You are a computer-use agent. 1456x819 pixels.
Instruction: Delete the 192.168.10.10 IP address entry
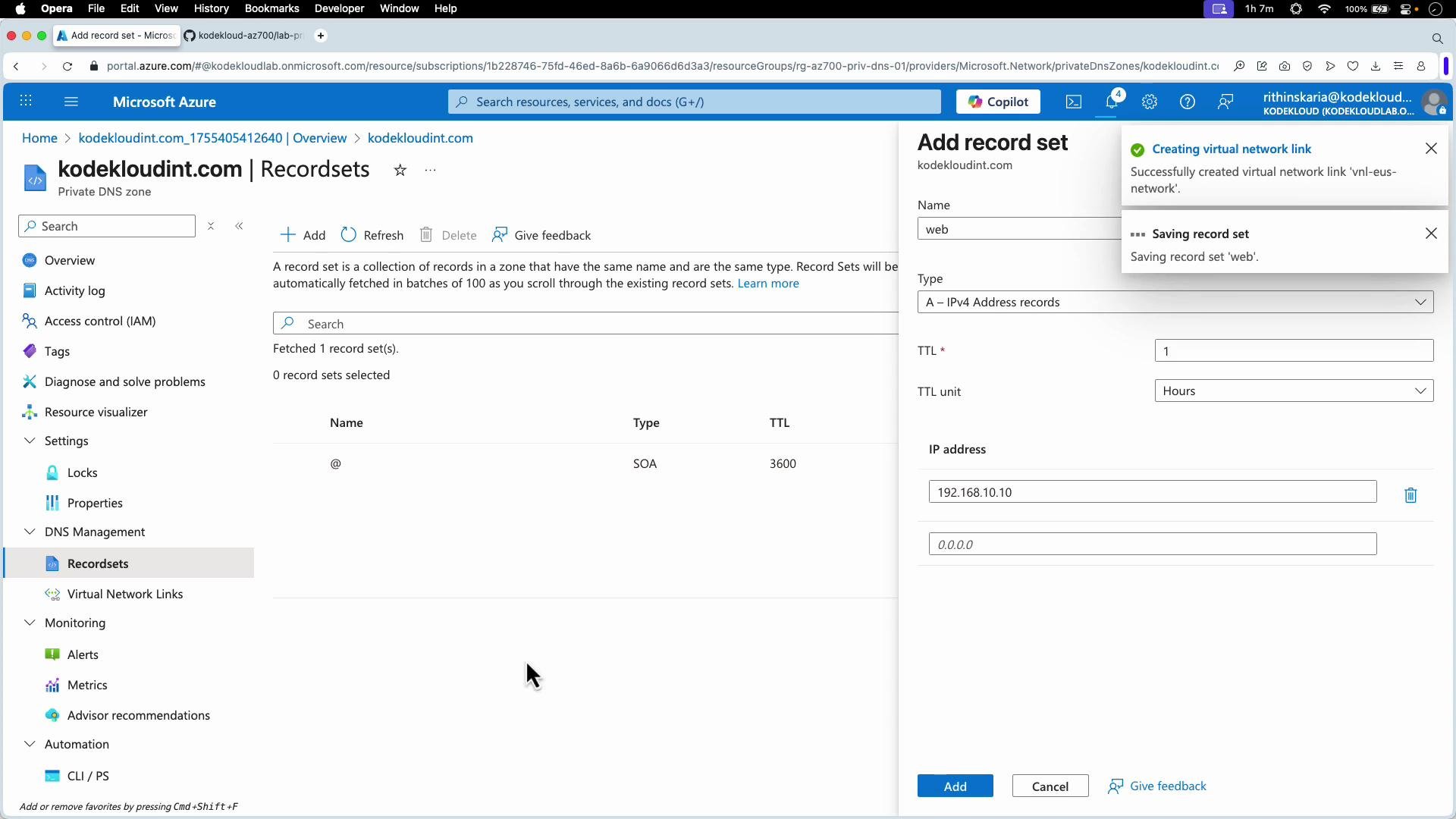(x=1410, y=495)
